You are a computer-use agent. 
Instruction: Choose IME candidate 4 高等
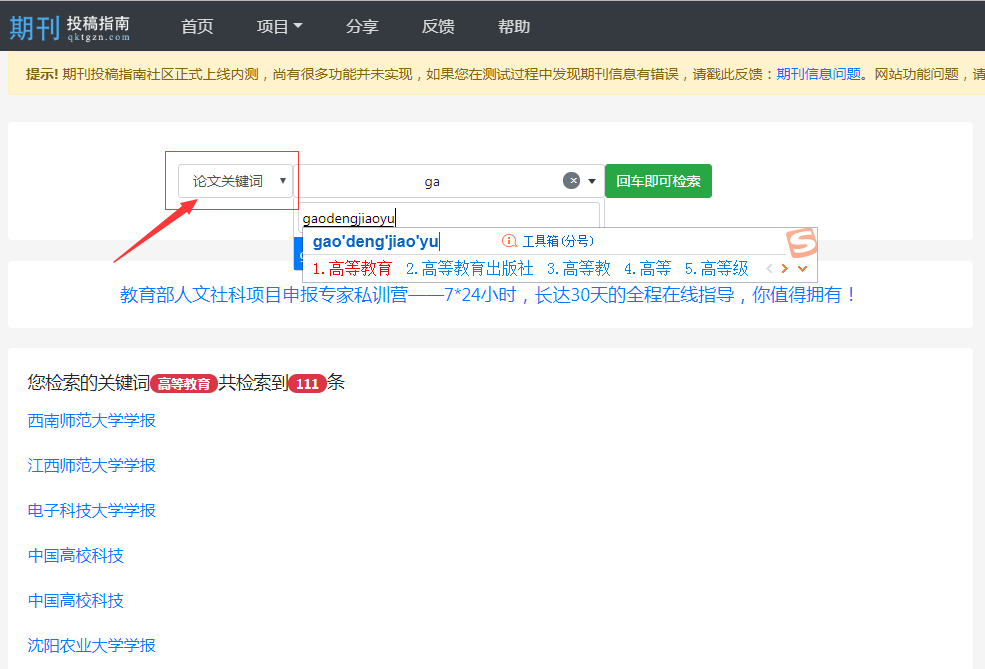pos(648,269)
